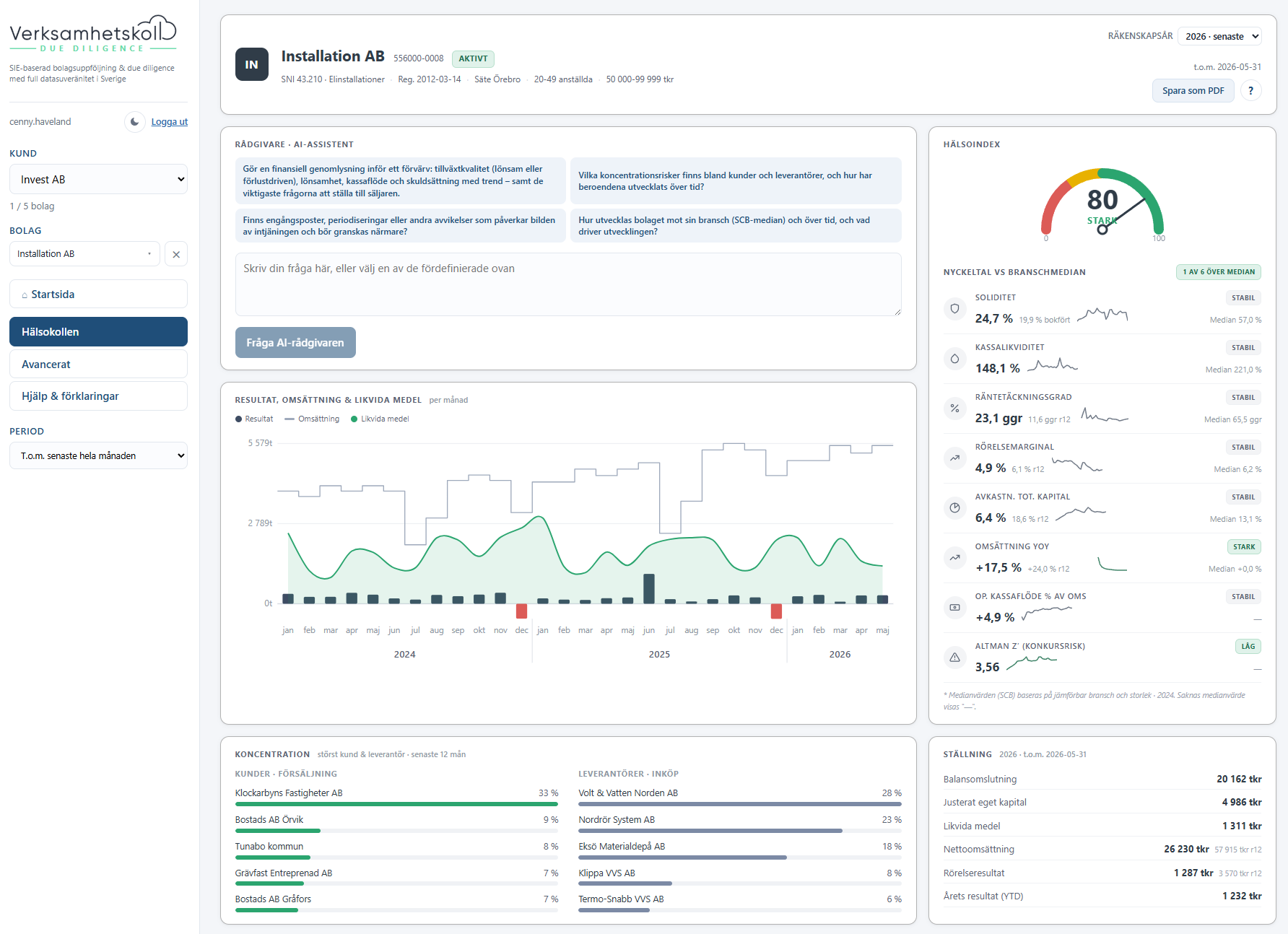Click the Altman Z' value 3,56
Screen dimensions: 1288x934
[987, 667]
